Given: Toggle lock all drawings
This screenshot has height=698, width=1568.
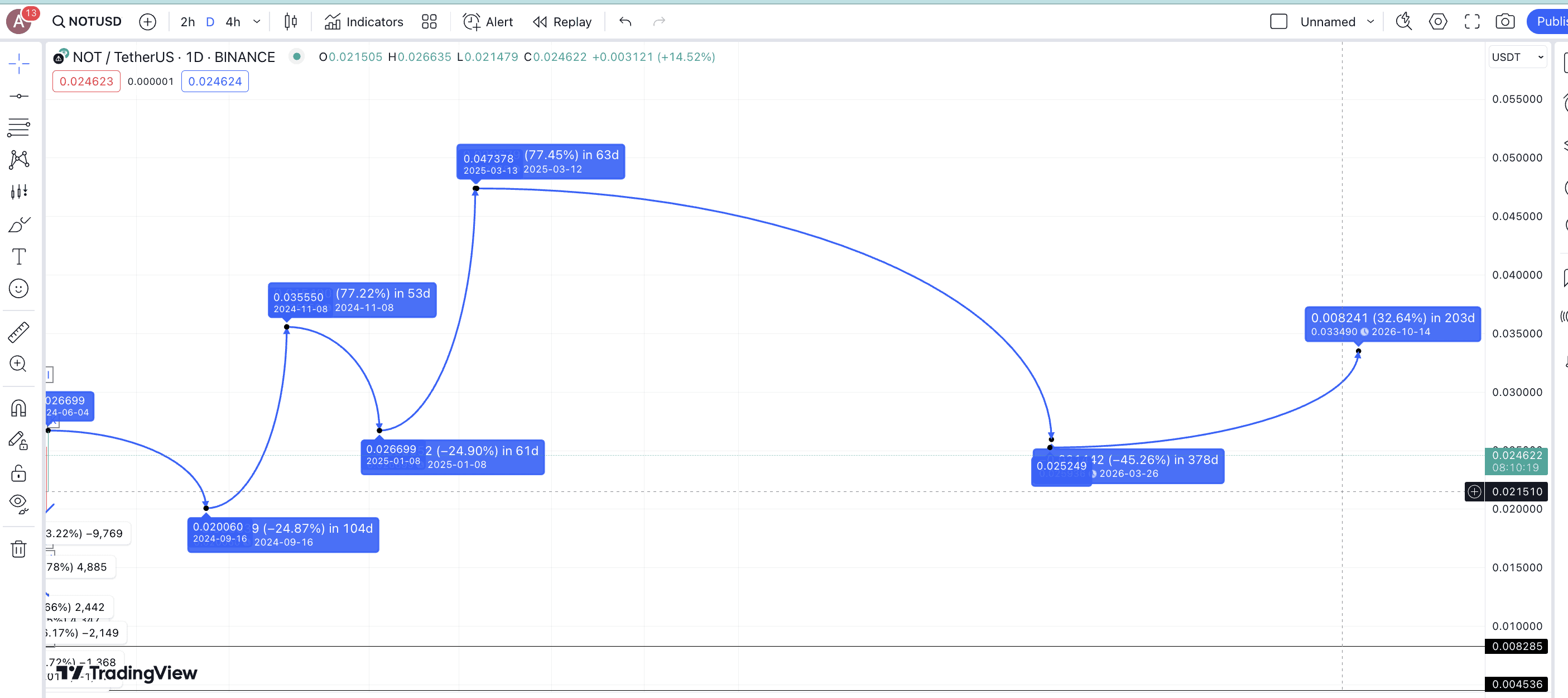Looking at the screenshot, I should tap(19, 472).
